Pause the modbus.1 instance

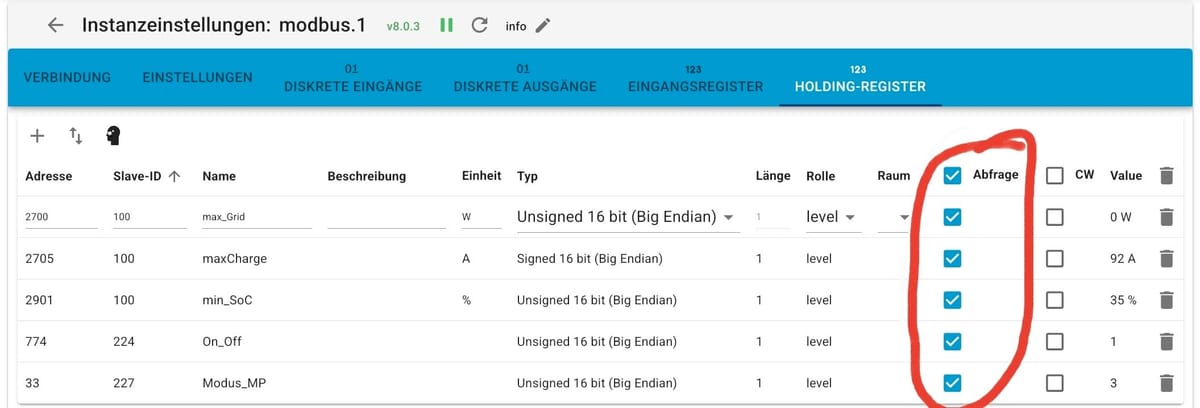click(446, 26)
